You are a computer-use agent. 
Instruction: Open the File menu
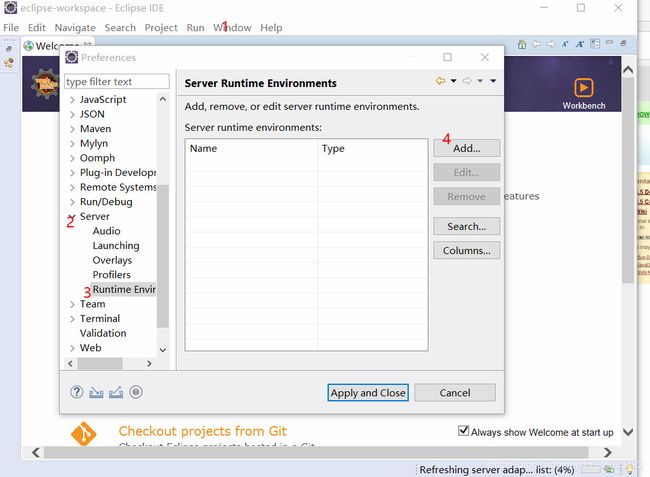click(x=11, y=28)
